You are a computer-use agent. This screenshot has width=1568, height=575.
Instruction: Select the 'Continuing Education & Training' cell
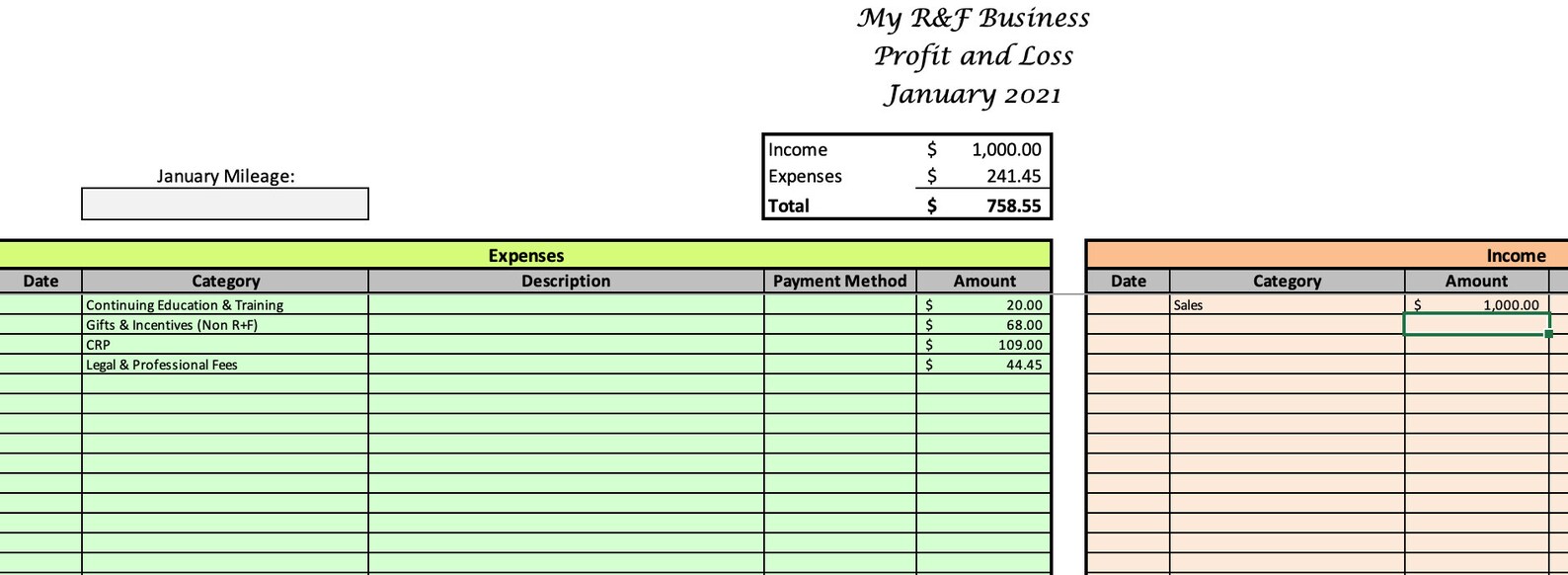pos(225,305)
